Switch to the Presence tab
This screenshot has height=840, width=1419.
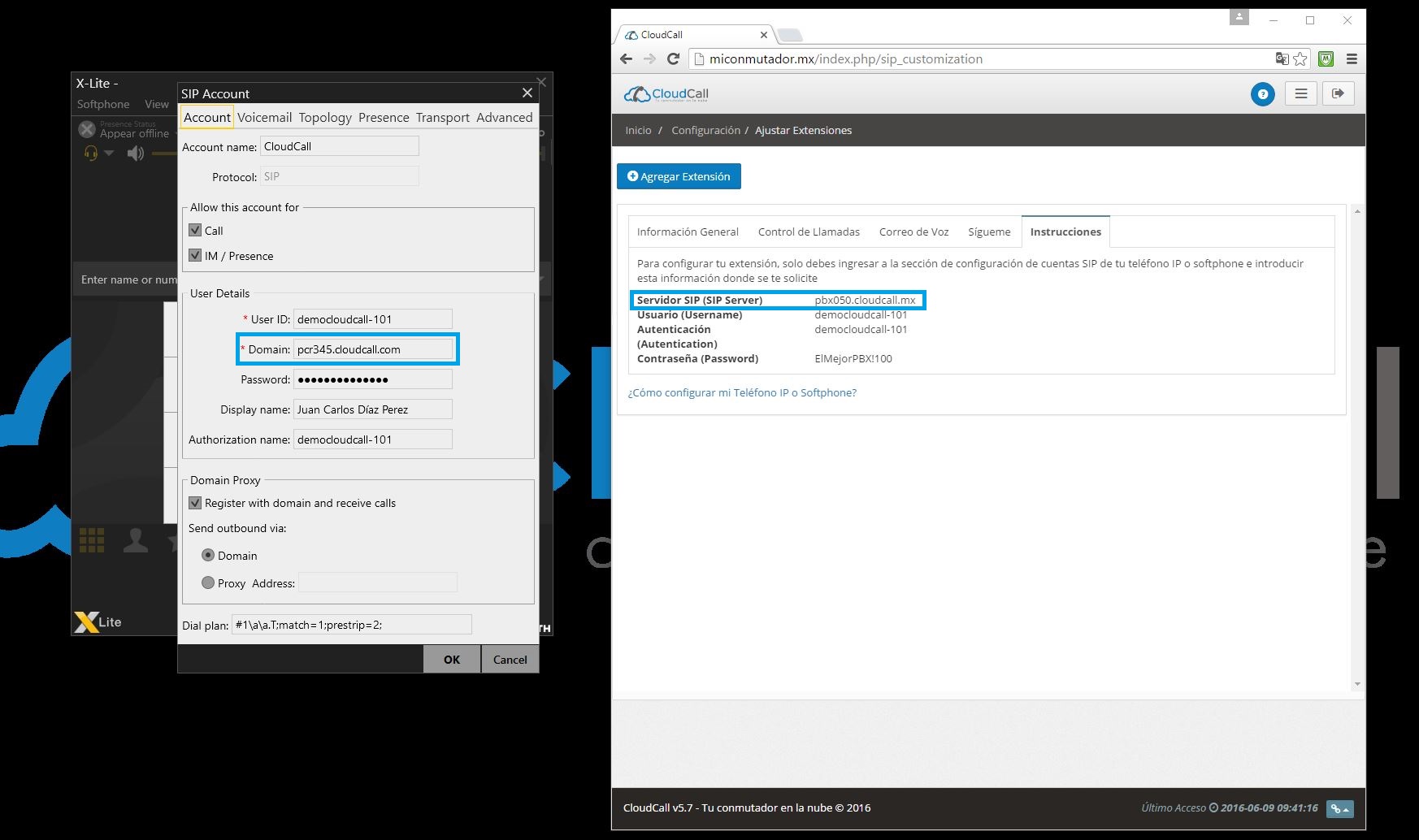(384, 117)
